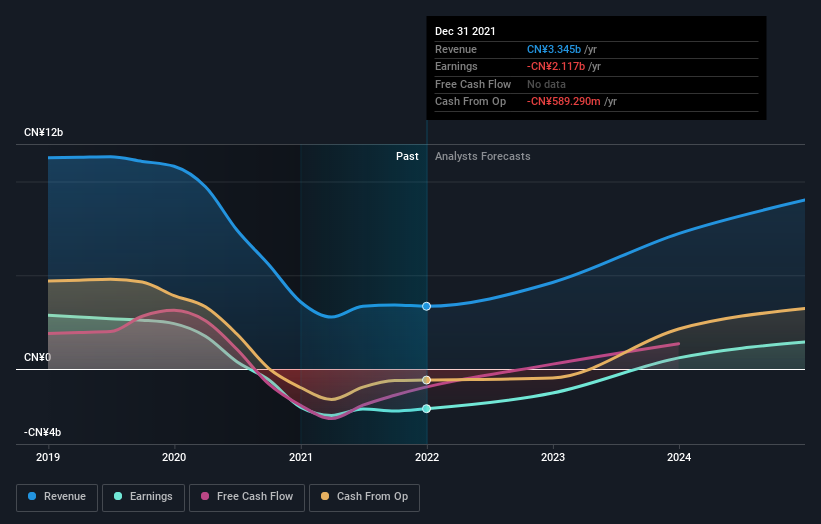
Task: Click the Cash From Op label in tooltip
Action: (x=470, y=102)
